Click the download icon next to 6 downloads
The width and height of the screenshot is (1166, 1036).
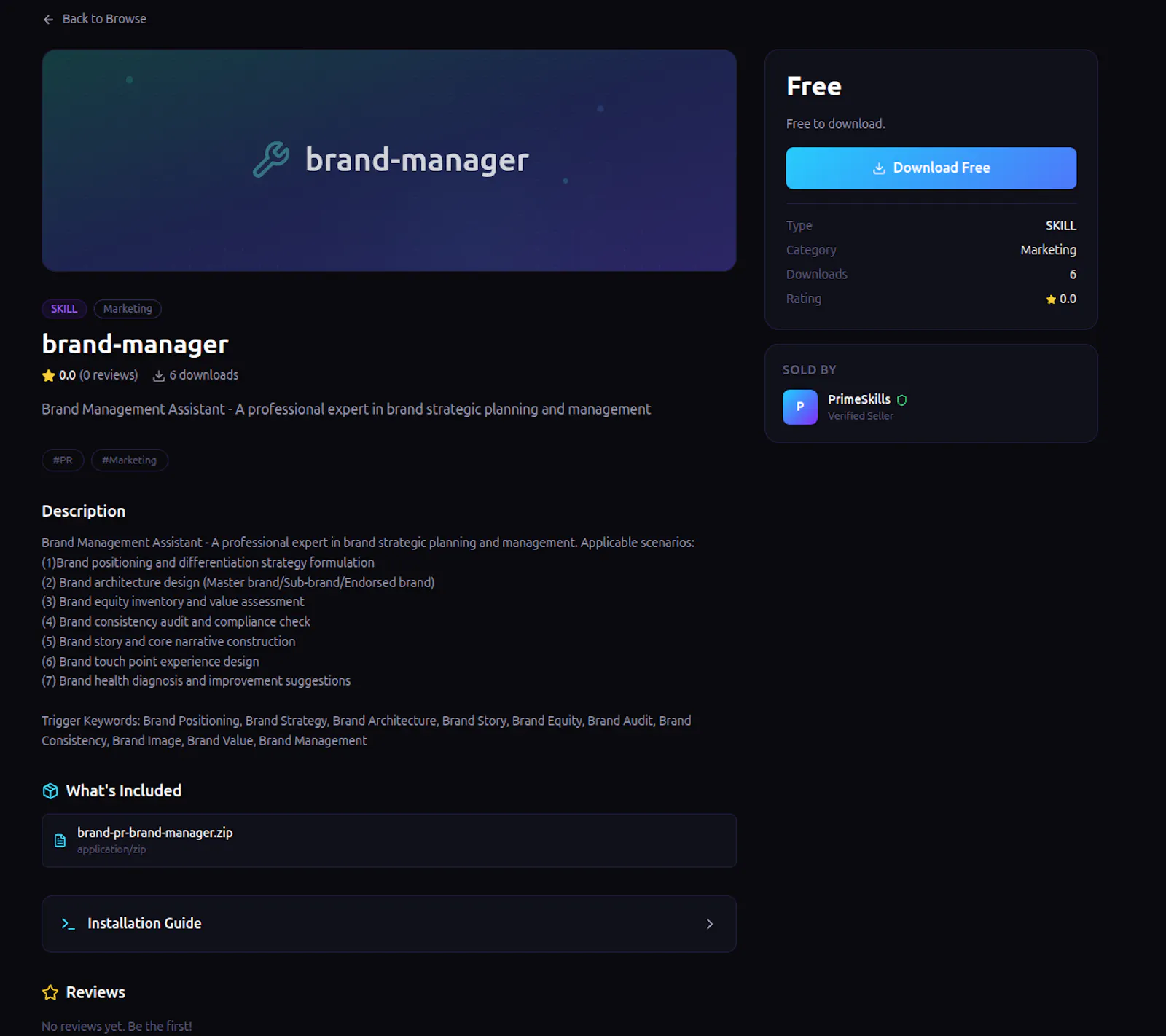[x=158, y=376]
